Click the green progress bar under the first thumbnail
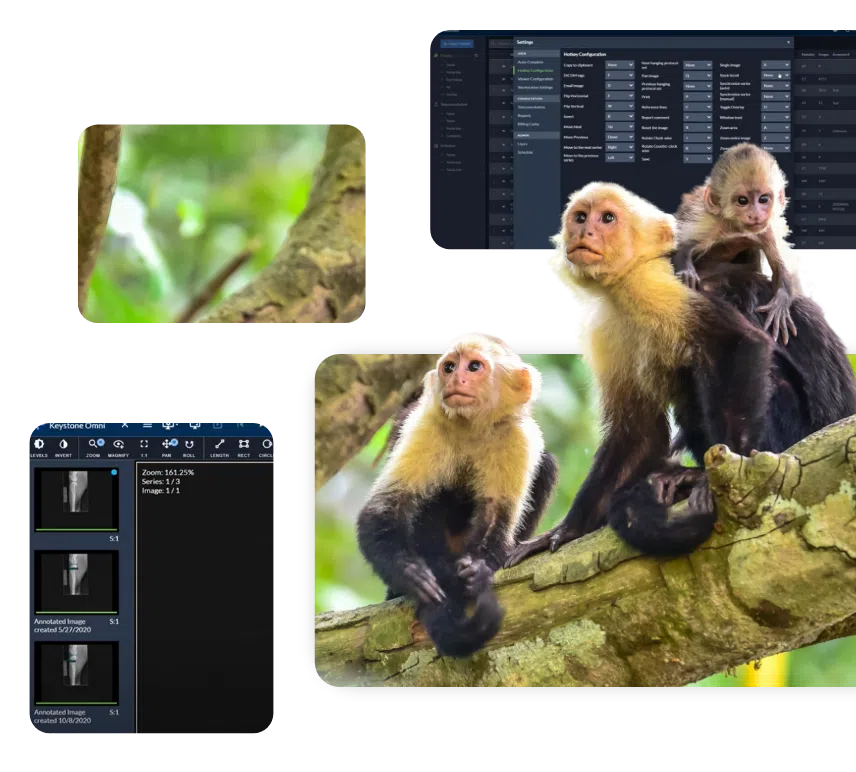 coord(78,528)
